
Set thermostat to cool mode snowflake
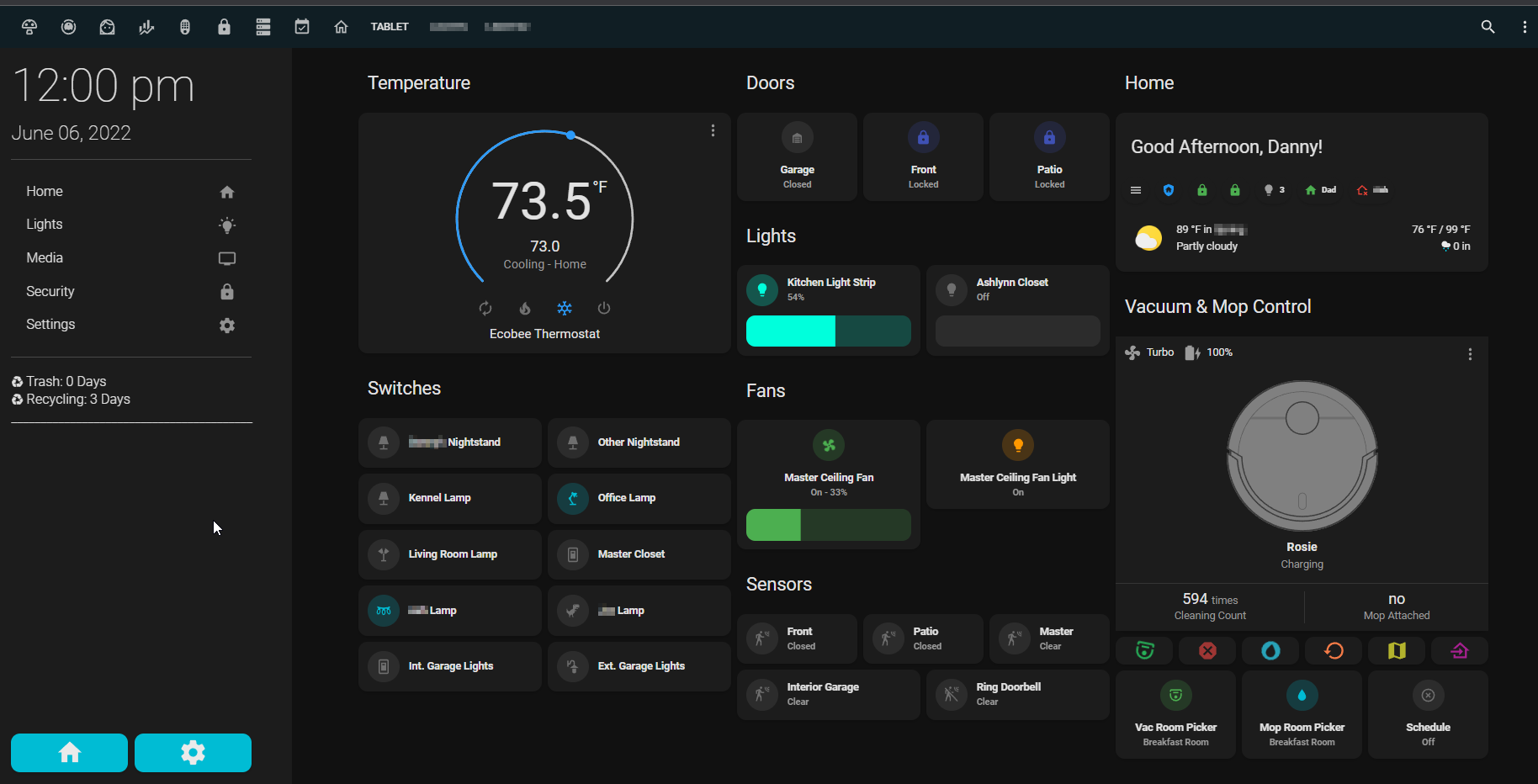[x=565, y=308]
